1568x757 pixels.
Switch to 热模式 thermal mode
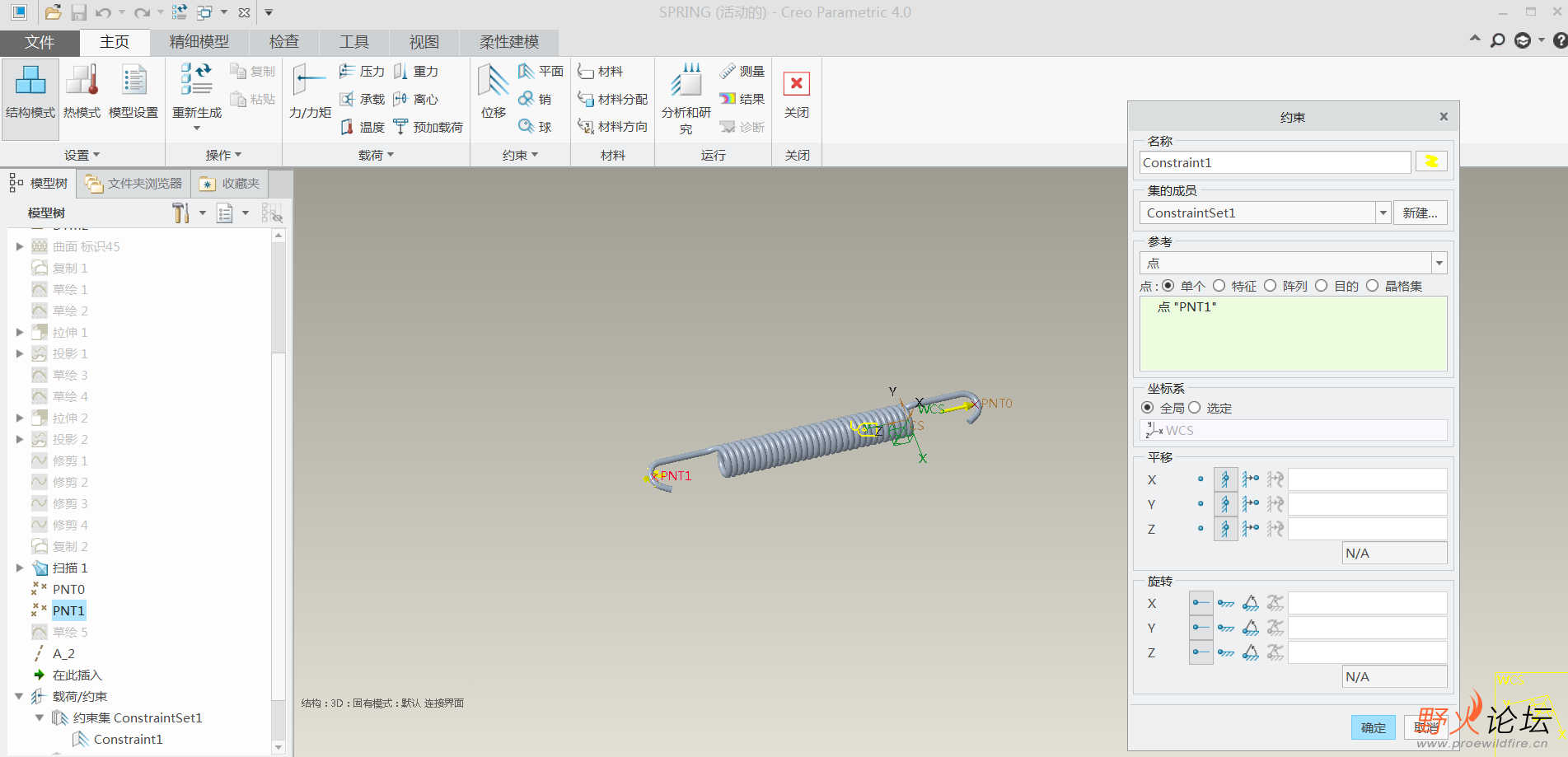click(82, 82)
